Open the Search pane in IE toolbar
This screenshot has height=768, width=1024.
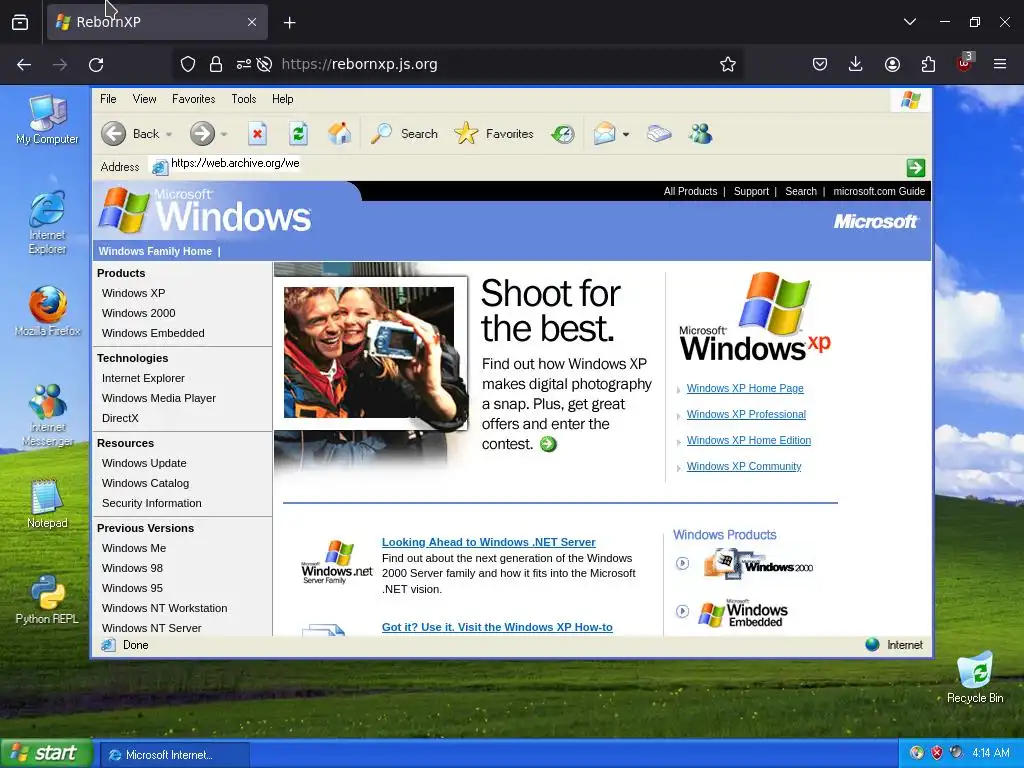404,134
